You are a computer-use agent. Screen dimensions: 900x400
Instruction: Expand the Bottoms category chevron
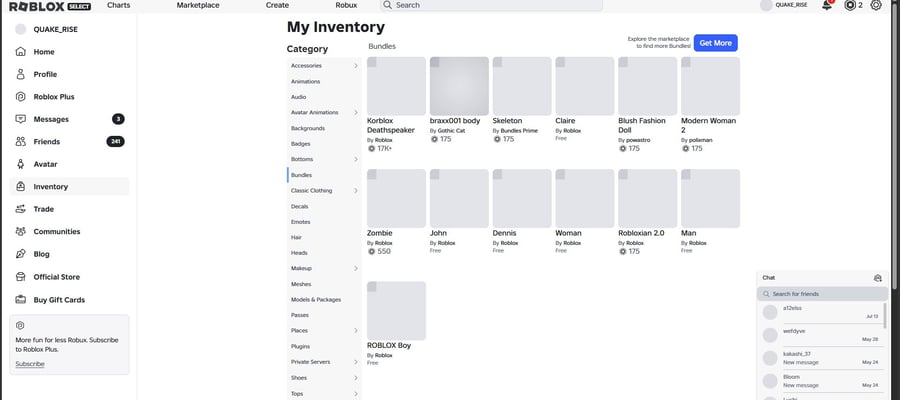(356, 159)
